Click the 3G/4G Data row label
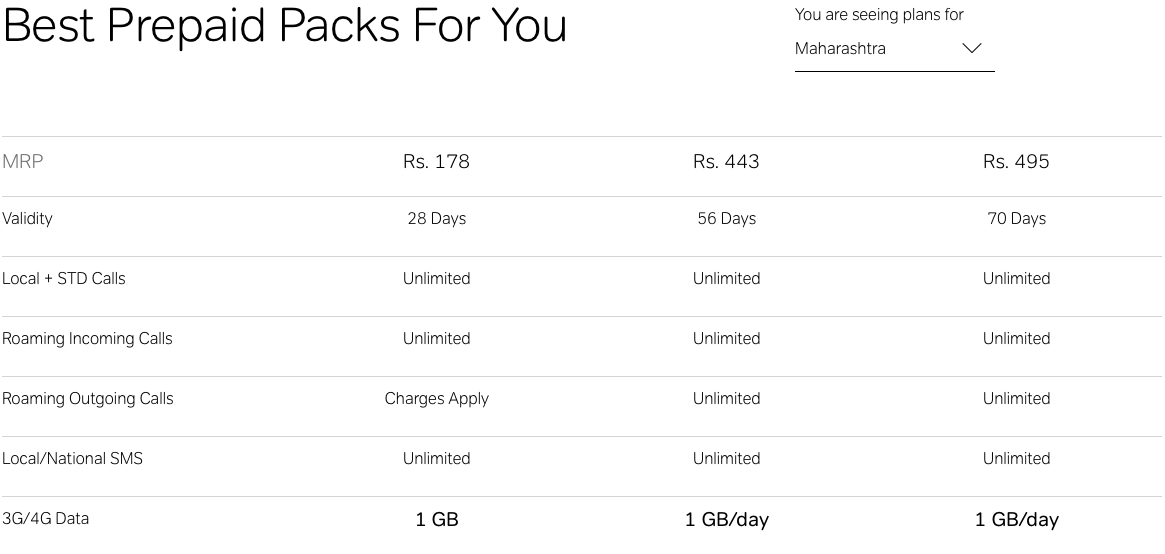1165x554 pixels. point(46,518)
